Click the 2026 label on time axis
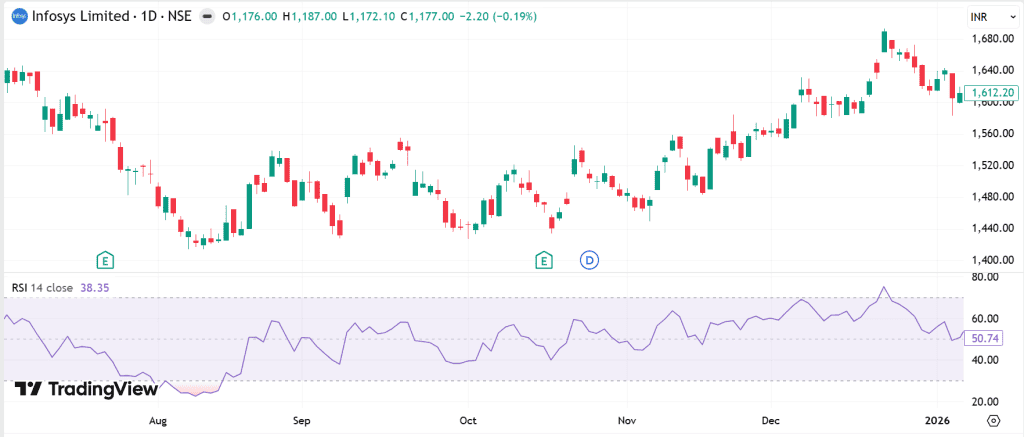The height and width of the screenshot is (437, 1024). pos(938,420)
